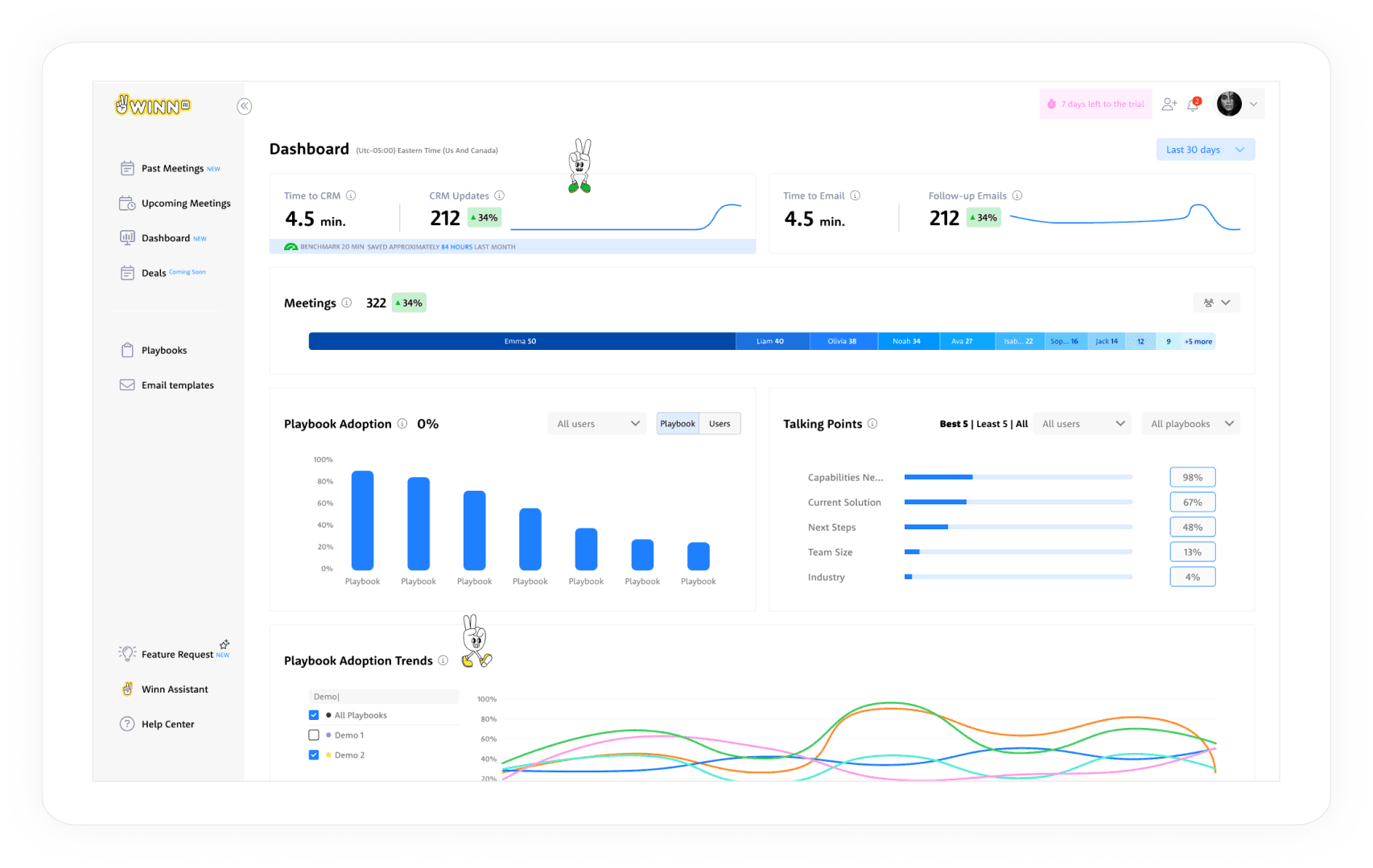The width and height of the screenshot is (1373, 868).
Task: Select the Least 5 filter
Action: tap(992, 424)
